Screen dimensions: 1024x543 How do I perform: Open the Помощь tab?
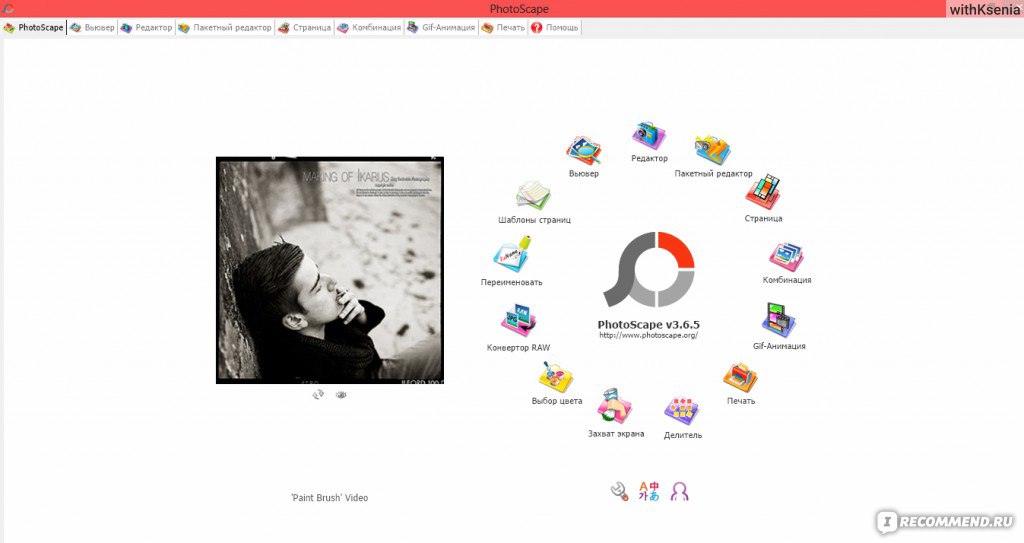(555, 28)
